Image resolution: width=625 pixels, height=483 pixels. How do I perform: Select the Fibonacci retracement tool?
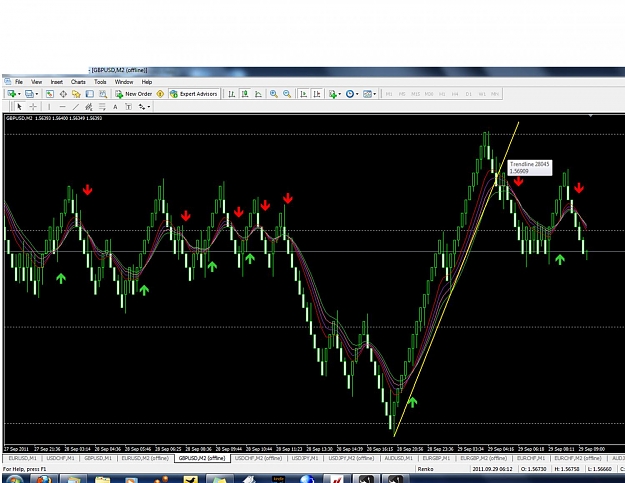[x=102, y=107]
